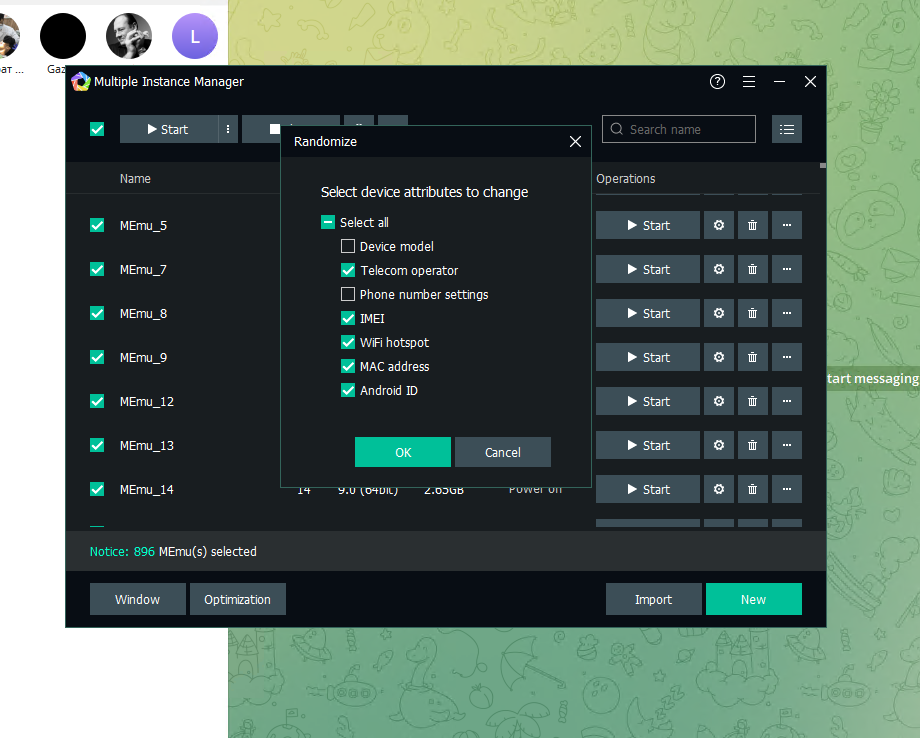The image size is (920, 738).
Task: Uncheck the Telecom operator checkbox
Action: click(x=348, y=270)
